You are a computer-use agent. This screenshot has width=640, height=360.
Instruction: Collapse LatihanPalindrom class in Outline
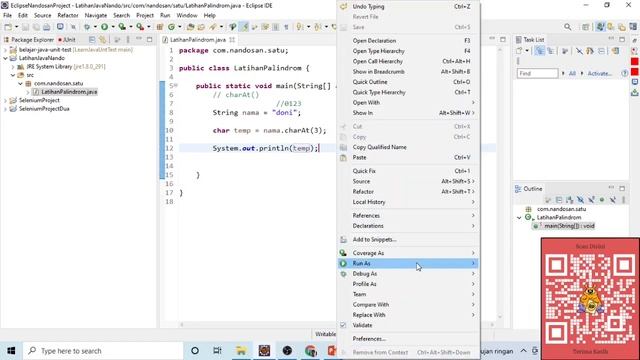[x=519, y=218]
